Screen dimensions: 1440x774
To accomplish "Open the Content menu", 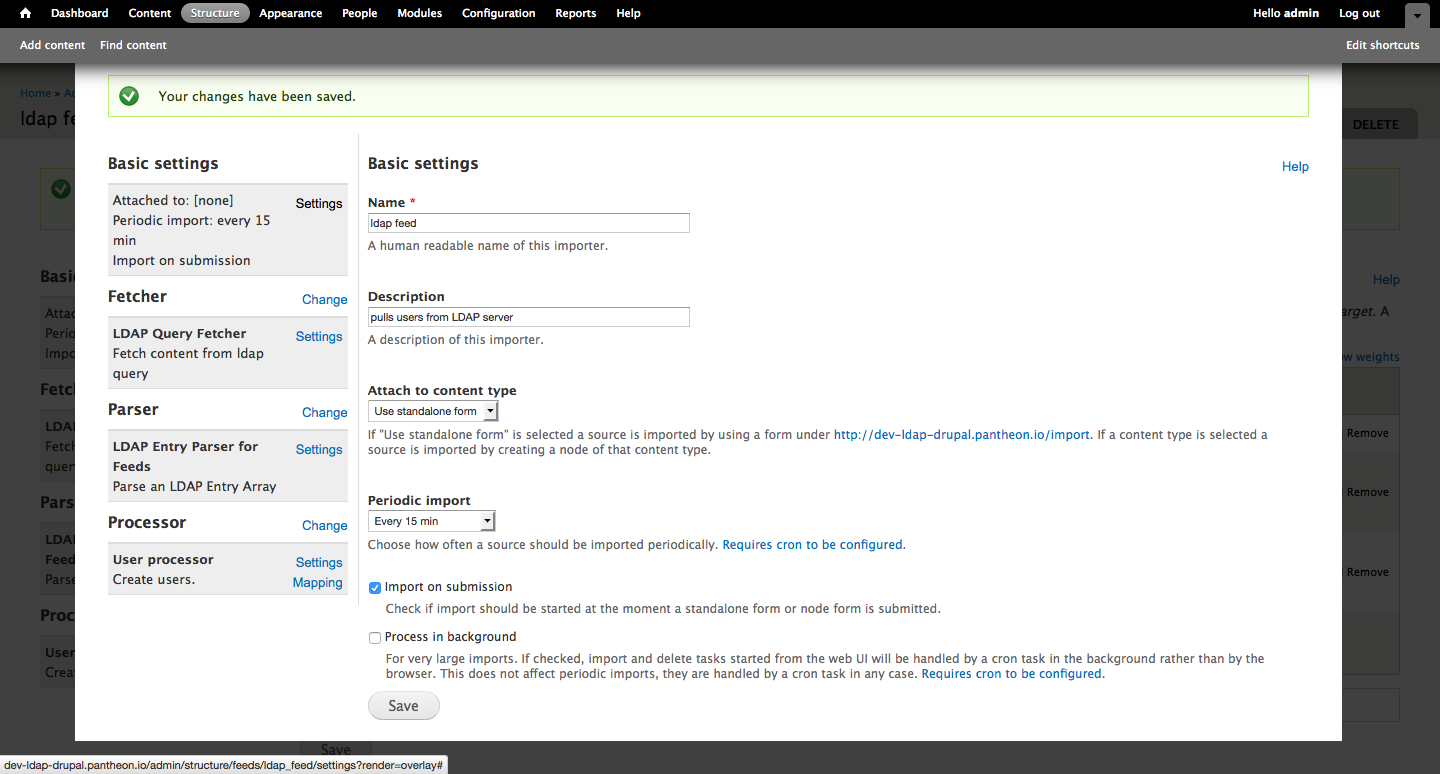I will (x=150, y=13).
